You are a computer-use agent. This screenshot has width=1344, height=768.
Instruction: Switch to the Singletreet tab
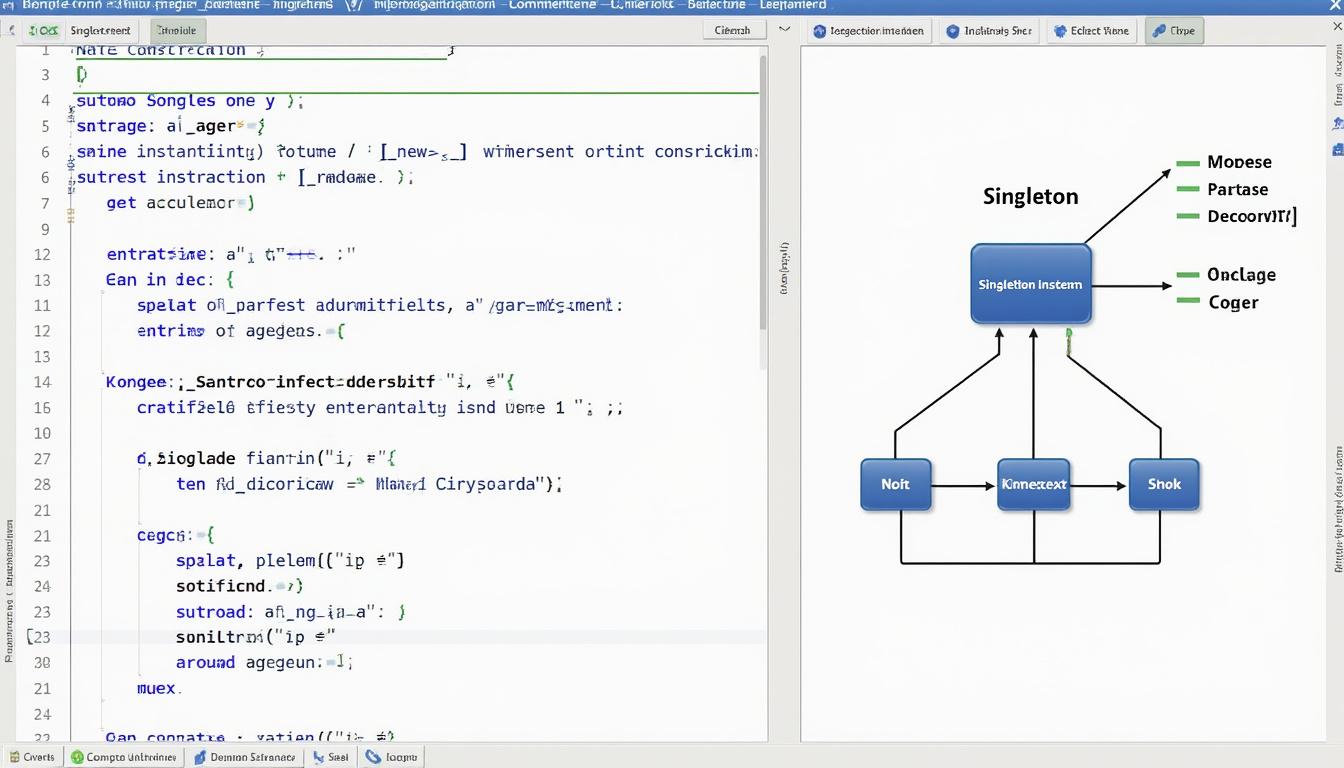[100, 30]
